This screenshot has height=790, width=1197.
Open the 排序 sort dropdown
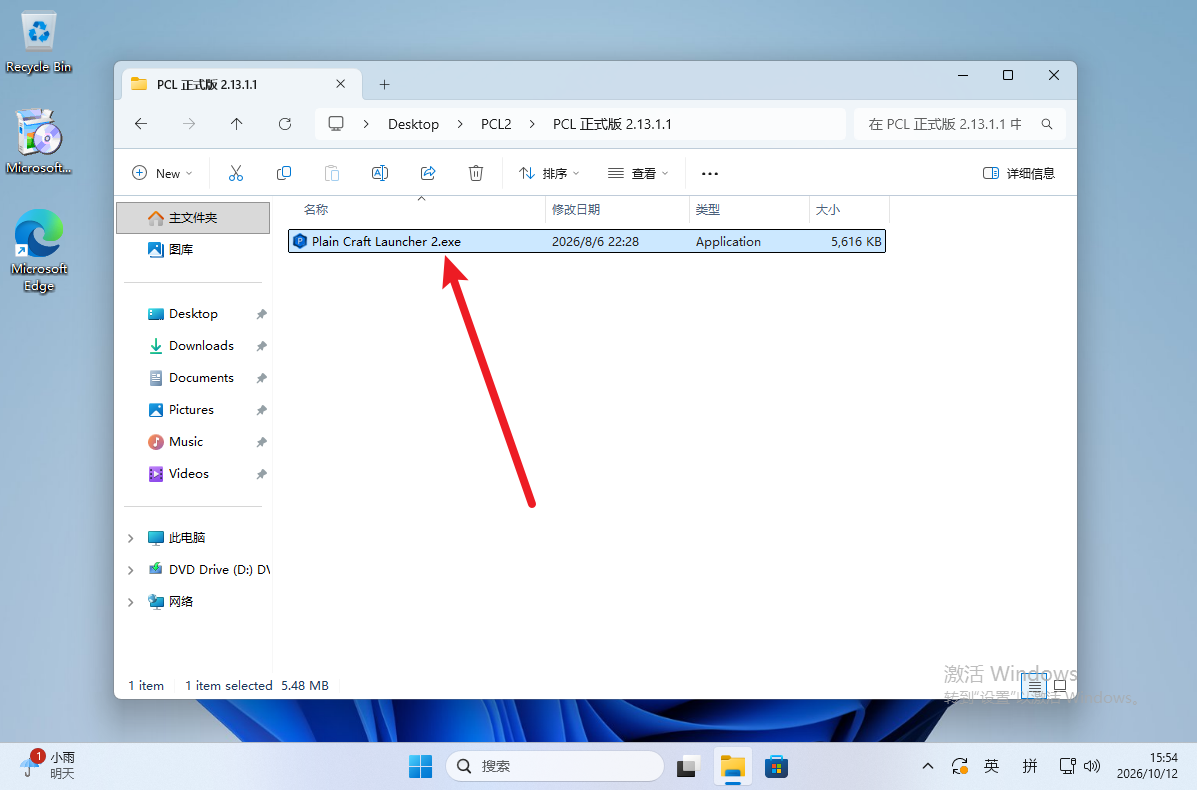pyautogui.click(x=549, y=173)
